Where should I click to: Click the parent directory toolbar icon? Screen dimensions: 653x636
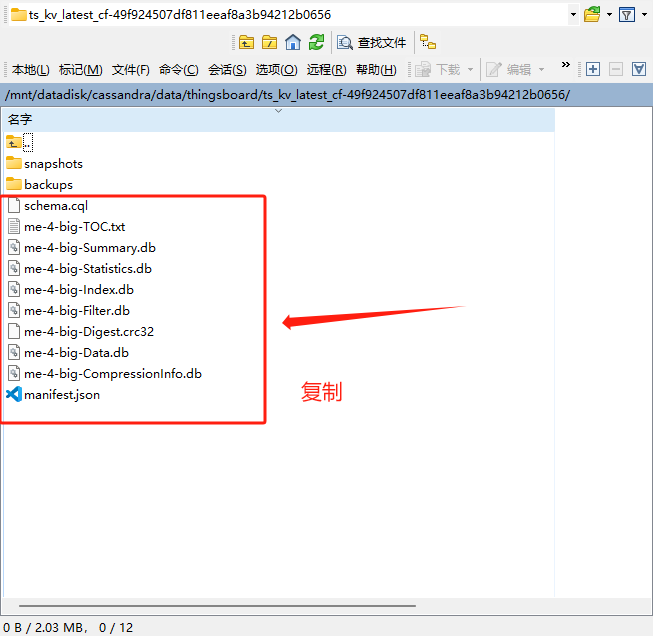click(x=246, y=42)
